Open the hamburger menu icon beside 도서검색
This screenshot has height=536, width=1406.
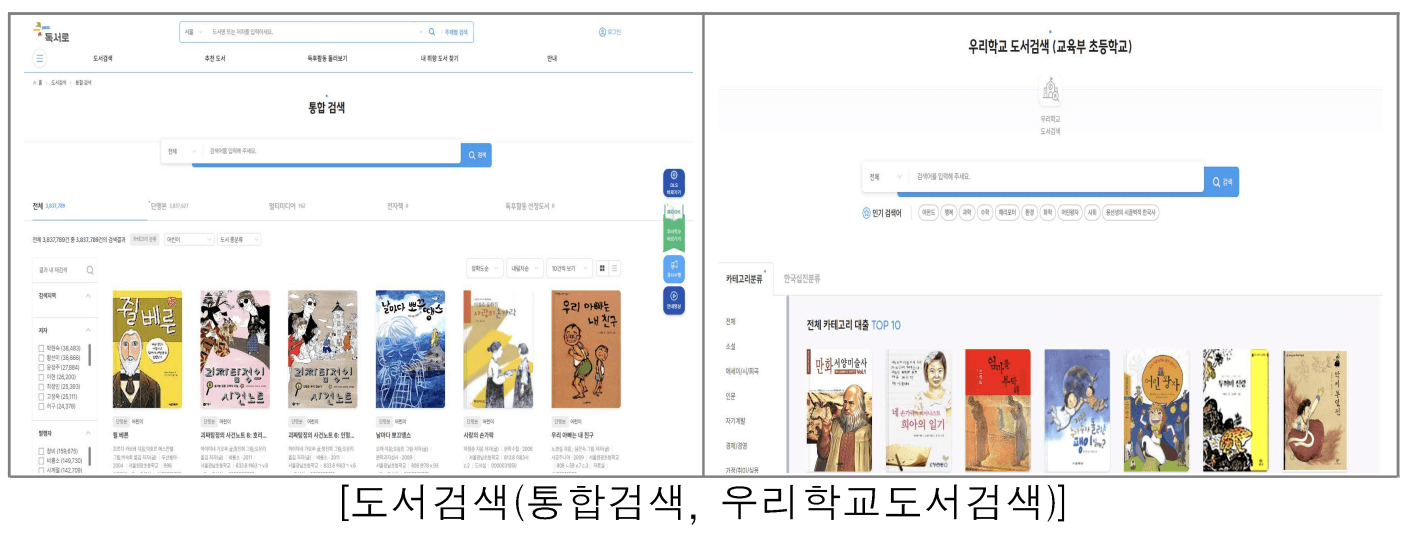click(x=41, y=58)
